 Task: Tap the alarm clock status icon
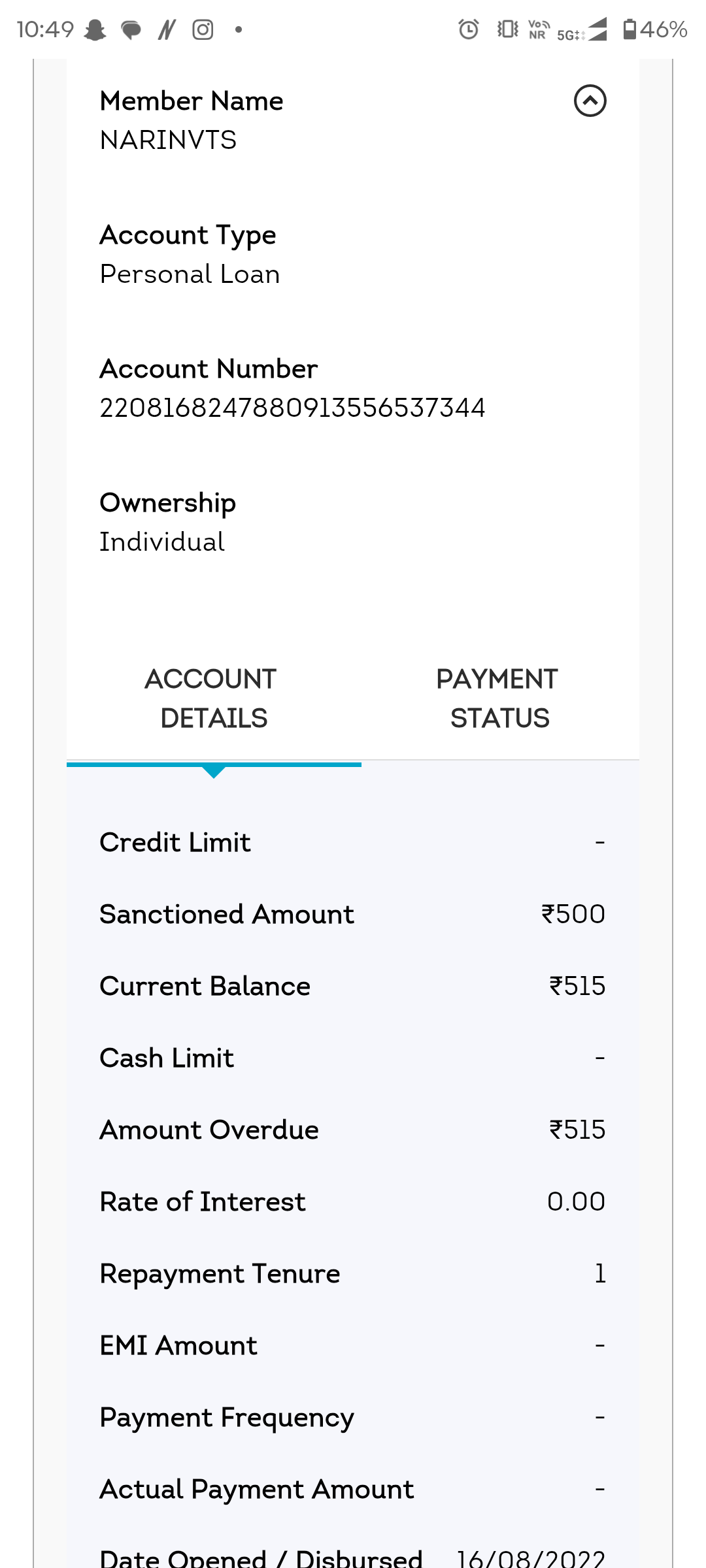pyautogui.click(x=468, y=29)
